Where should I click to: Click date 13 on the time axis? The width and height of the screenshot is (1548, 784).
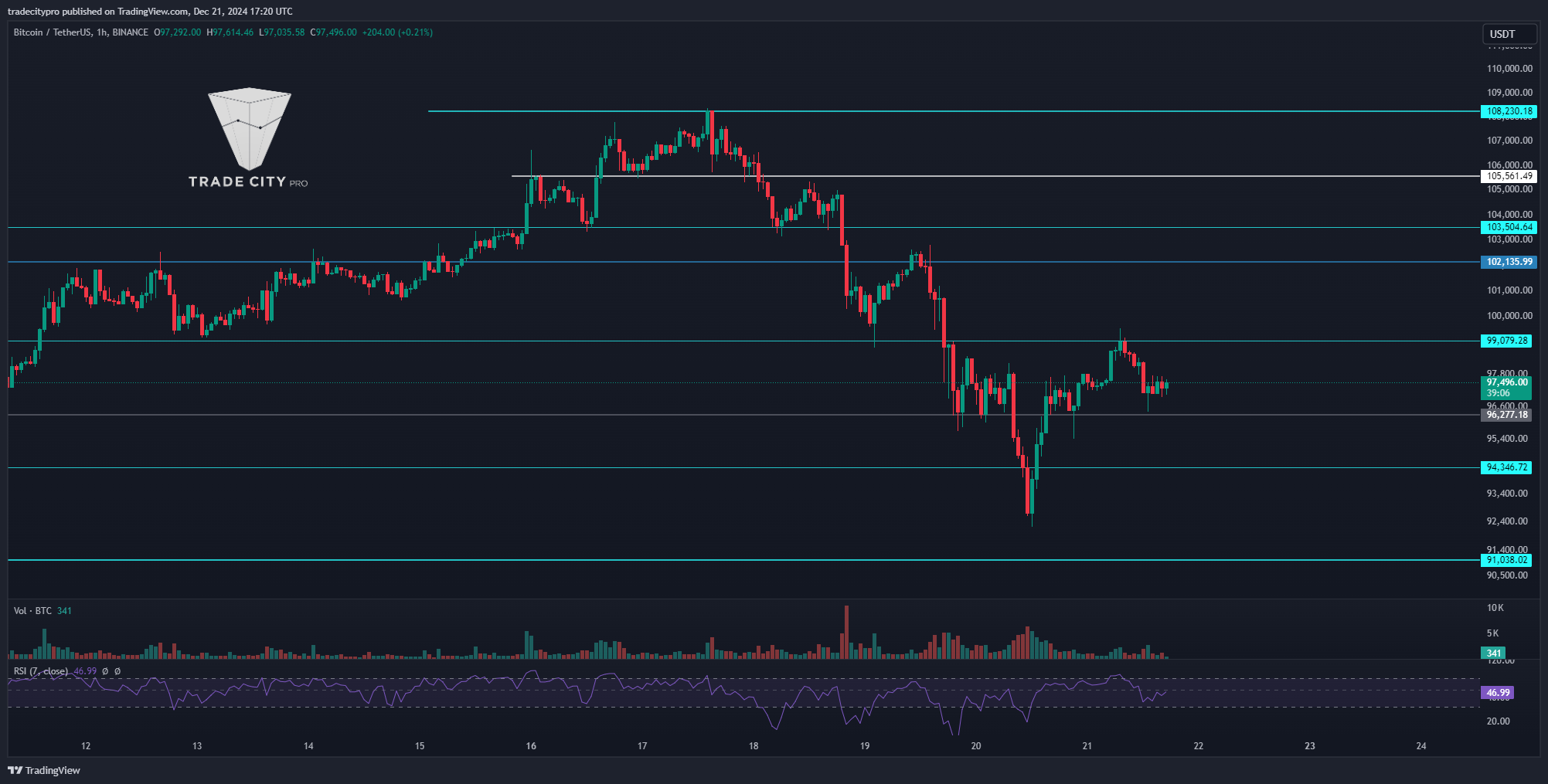point(197,746)
